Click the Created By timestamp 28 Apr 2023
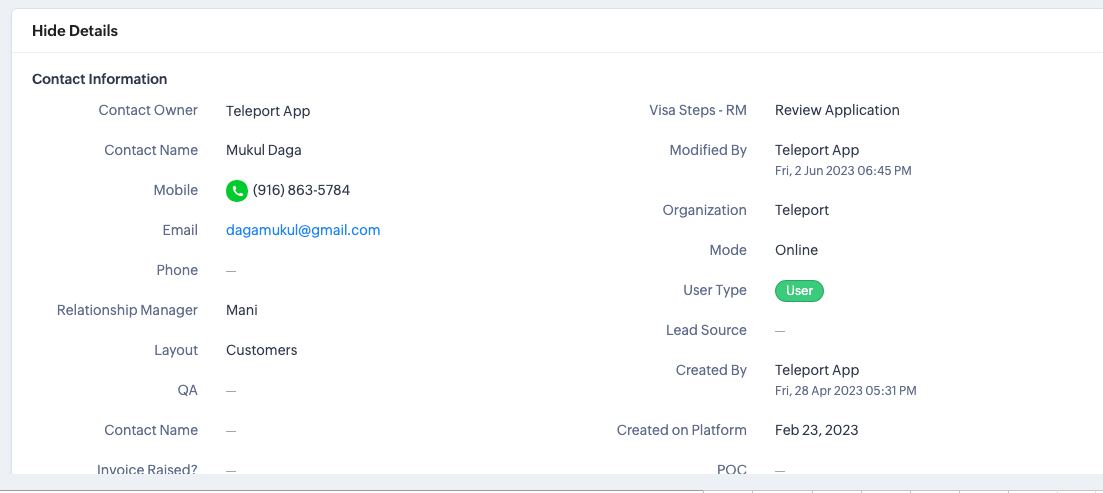Screen dimensions: 1103x493 pos(845,391)
